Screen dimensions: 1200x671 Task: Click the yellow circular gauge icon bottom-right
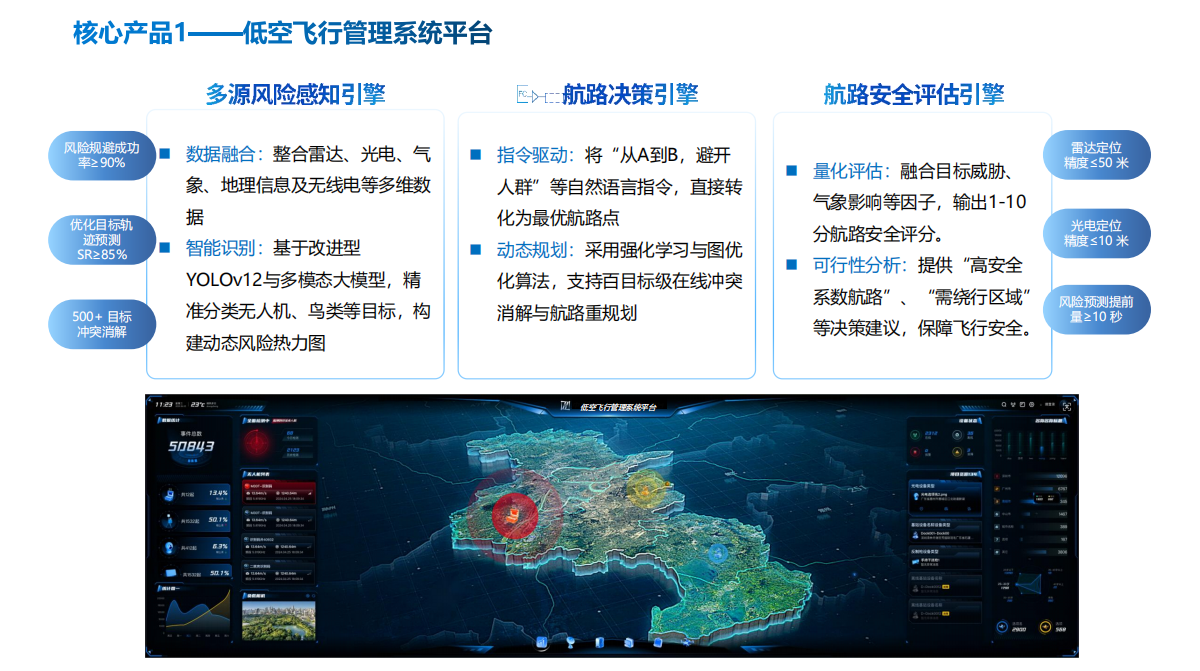[x=1046, y=628]
